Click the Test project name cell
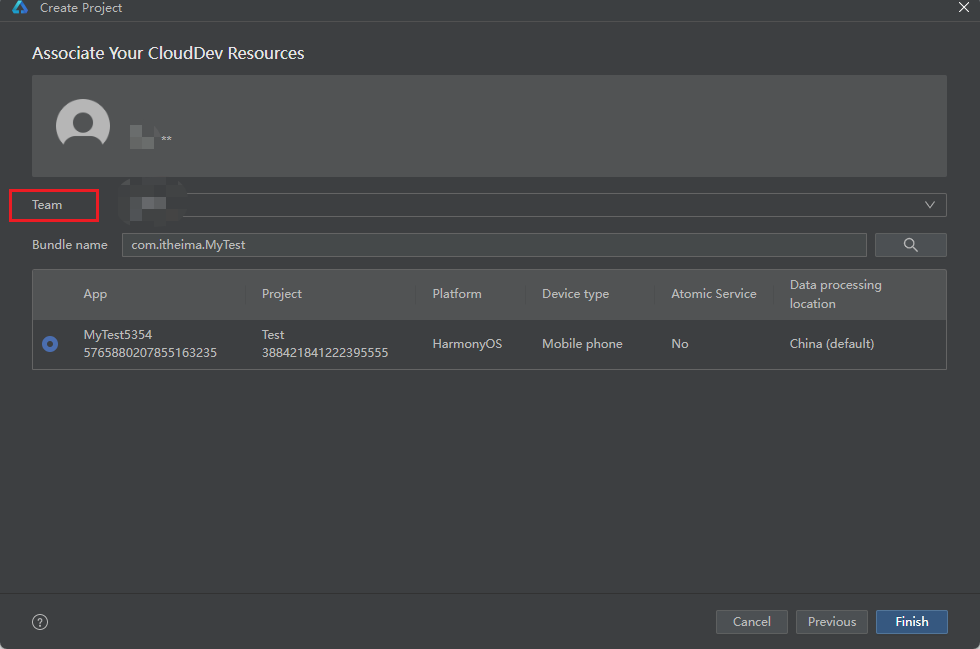The width and height of the screenshot is (980, 649). click(x=273, y=335)
